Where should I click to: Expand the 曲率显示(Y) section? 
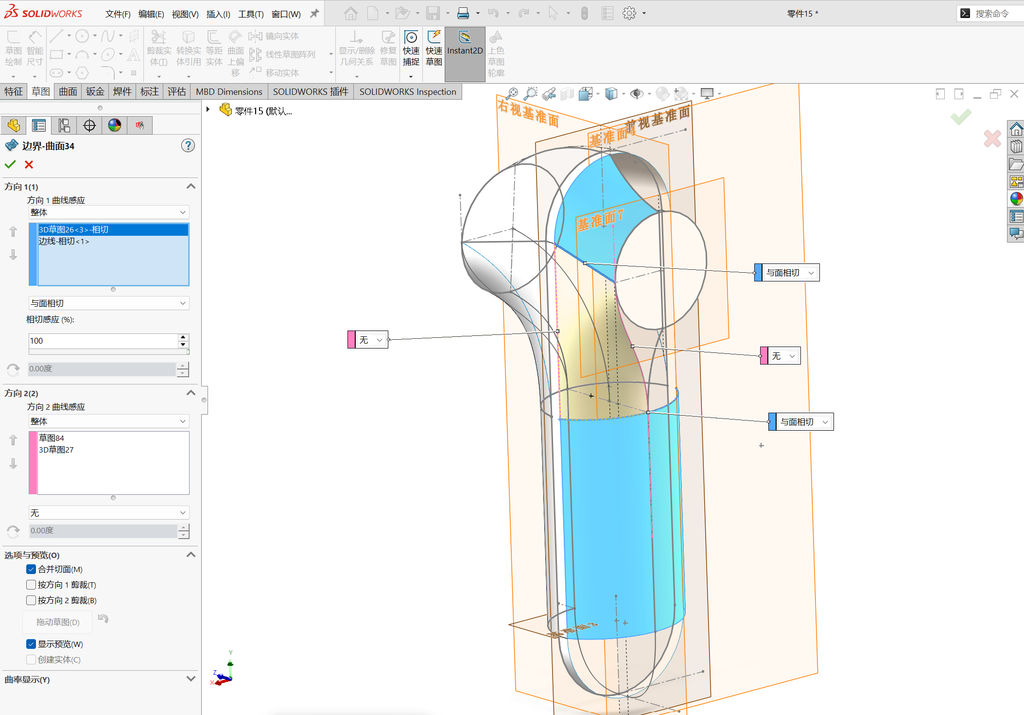(x=191, y=678)
